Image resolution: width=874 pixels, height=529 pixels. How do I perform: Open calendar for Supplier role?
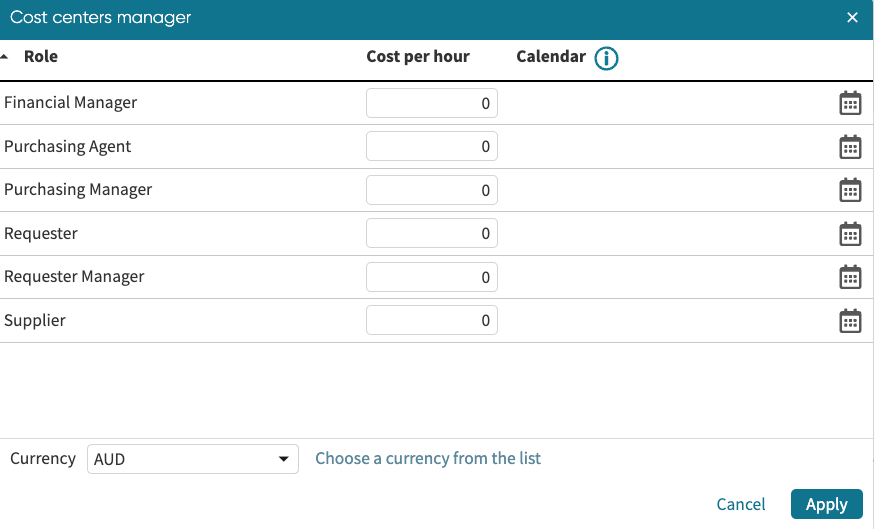coord(850,321)
